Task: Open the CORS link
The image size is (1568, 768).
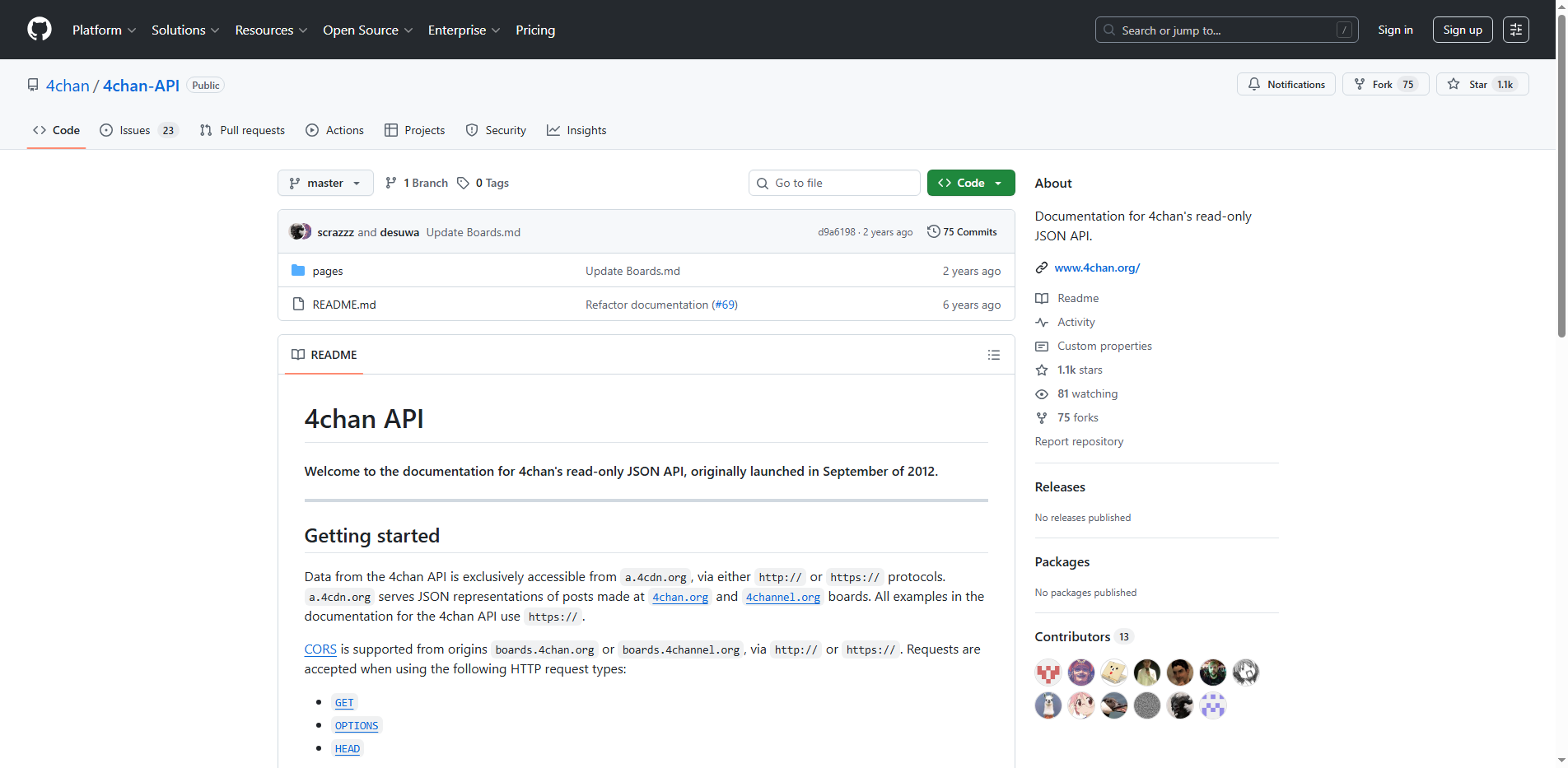Action: pos(320,649)
